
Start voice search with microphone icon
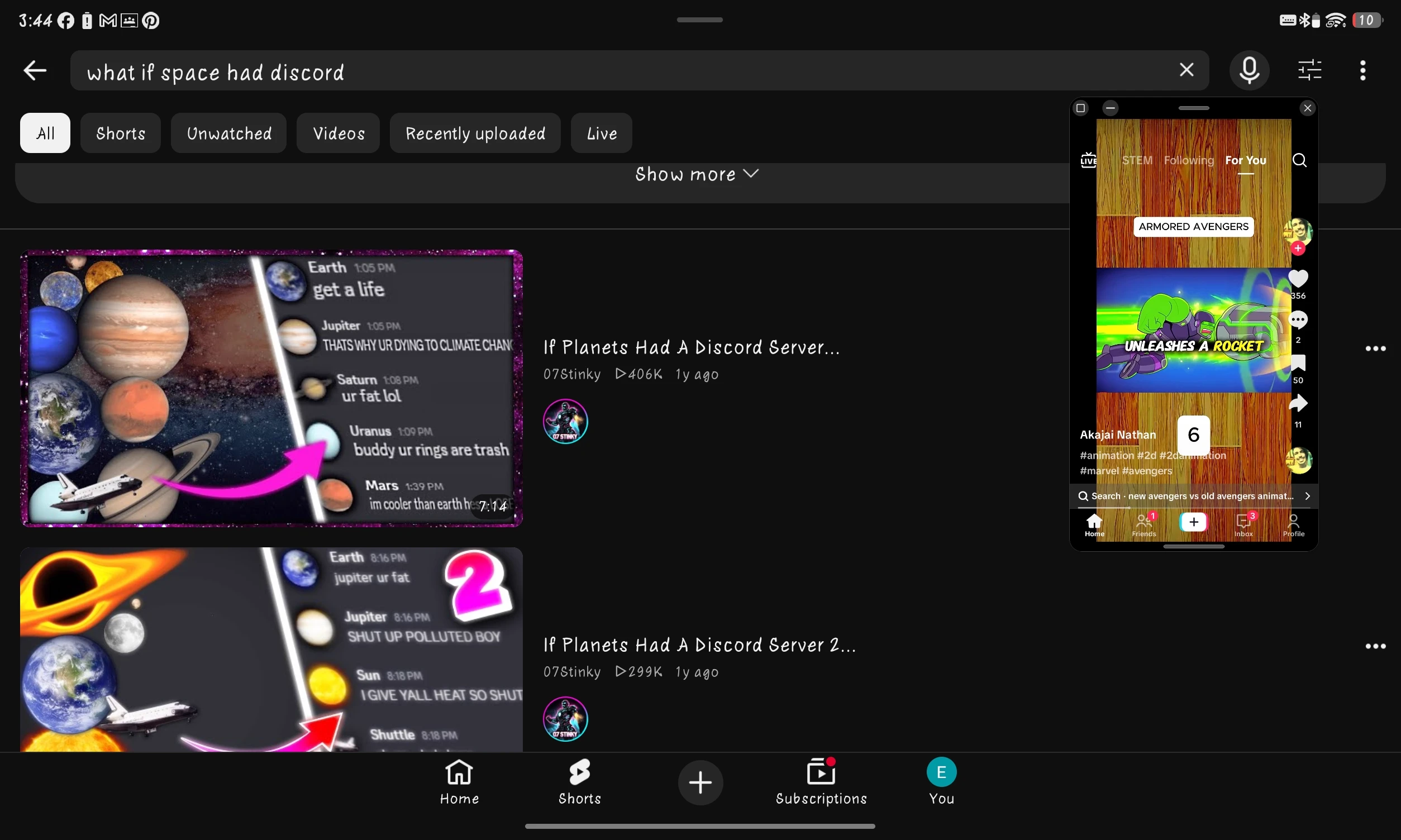click(1248, 71)
